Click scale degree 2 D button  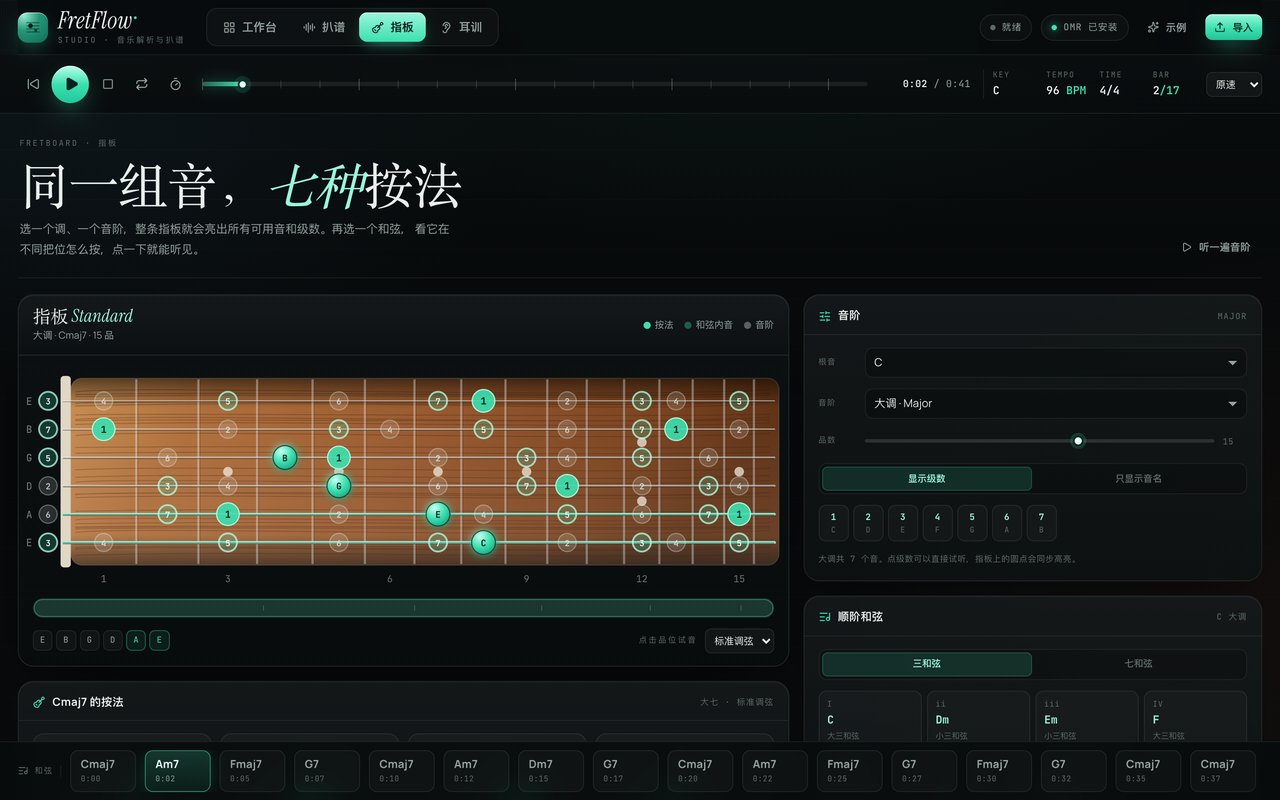click(868, 523)
